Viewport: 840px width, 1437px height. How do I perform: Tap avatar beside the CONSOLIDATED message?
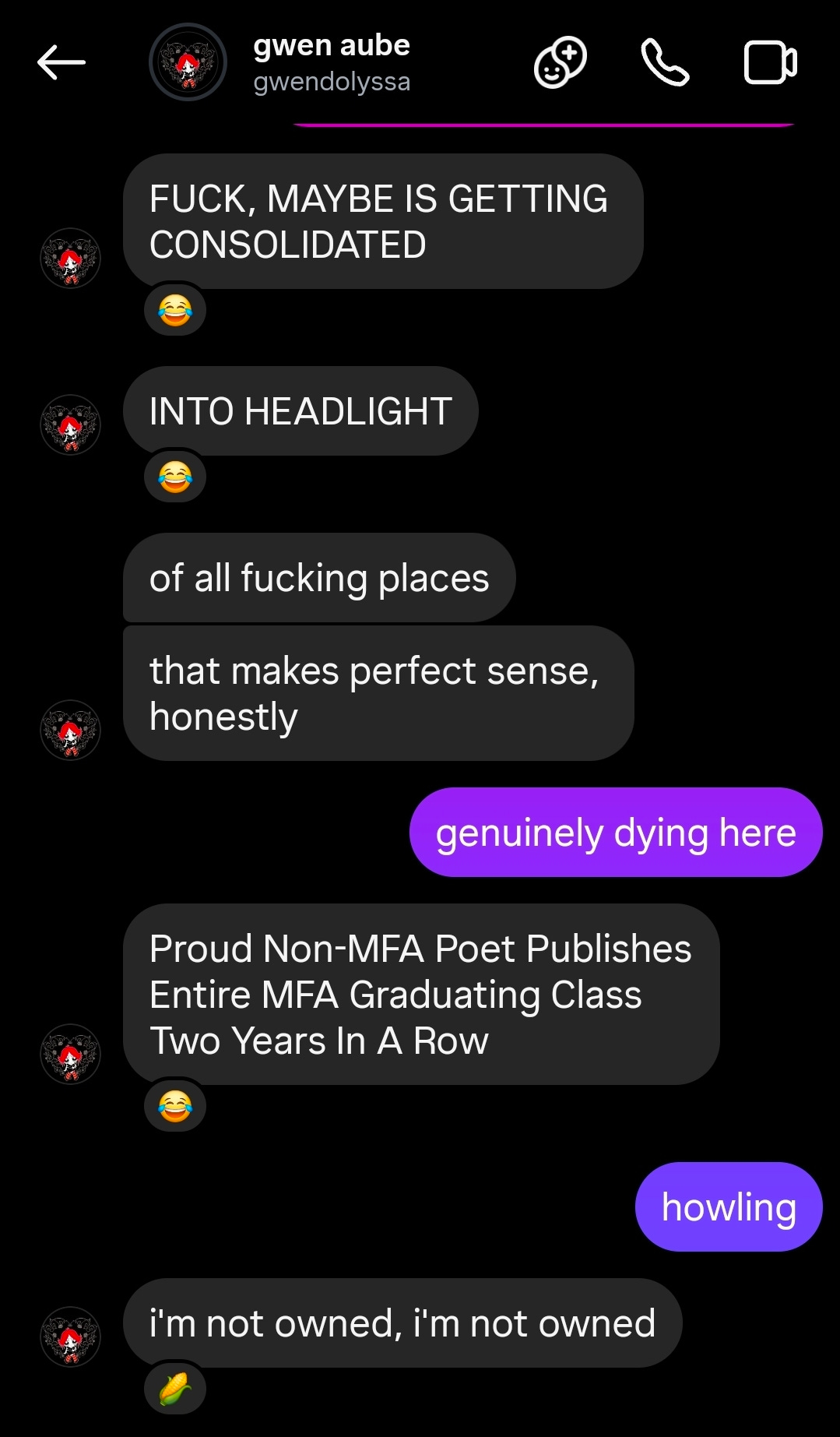[70, 258]
